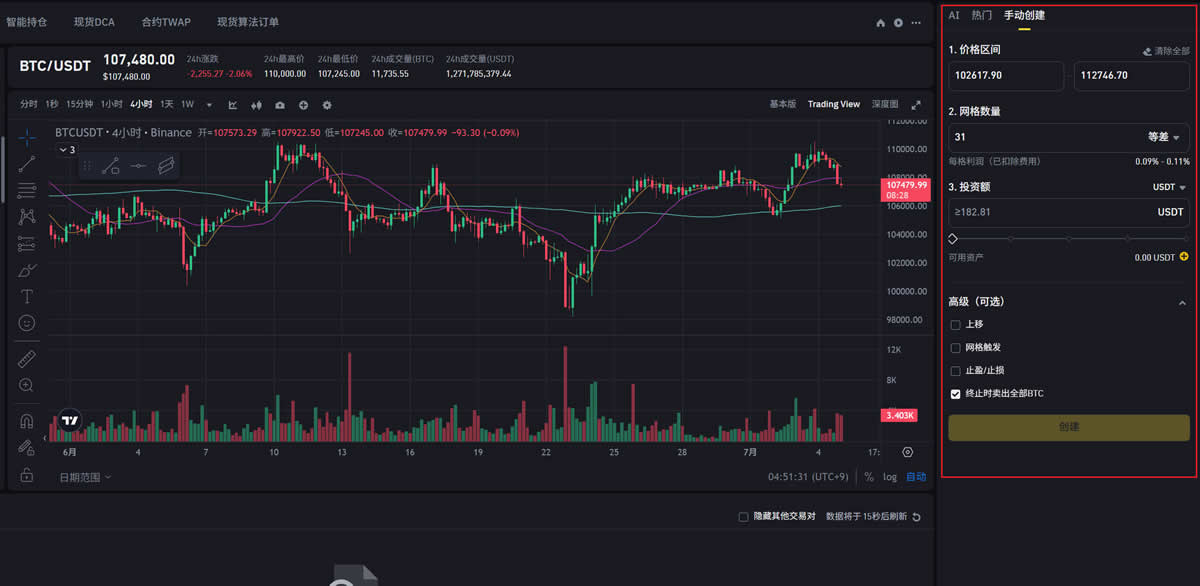
Task: Activate the magnet snap mode
Action: coord(27,421)
